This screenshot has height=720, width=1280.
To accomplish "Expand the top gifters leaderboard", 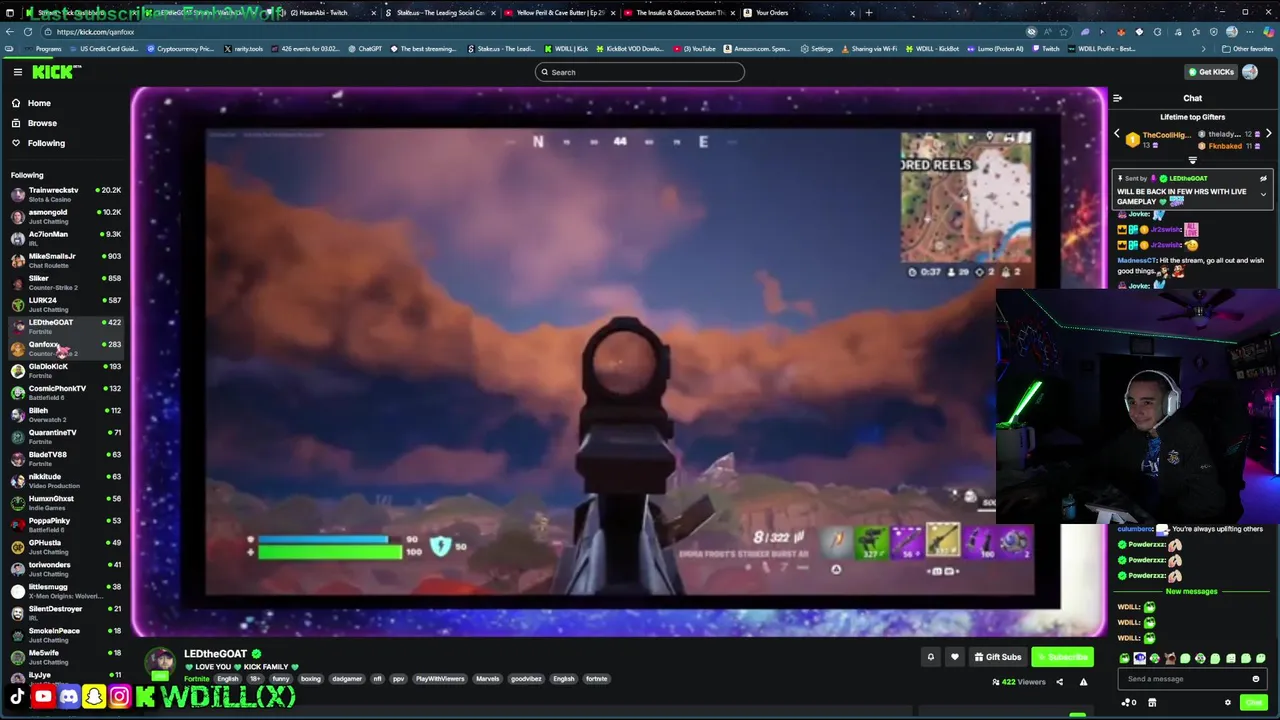I will tap(1192, 160).
